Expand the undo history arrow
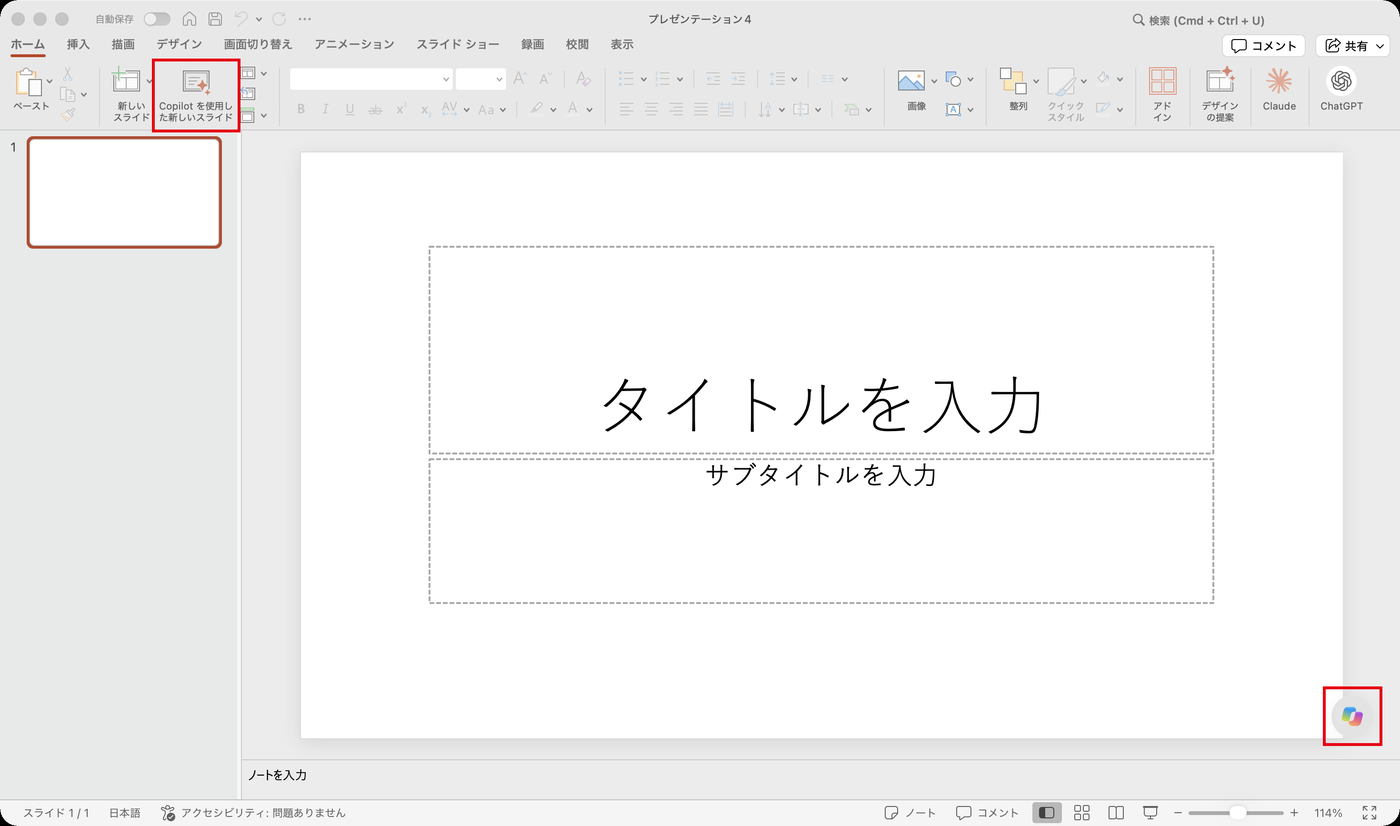 click(x=259, y=19)
